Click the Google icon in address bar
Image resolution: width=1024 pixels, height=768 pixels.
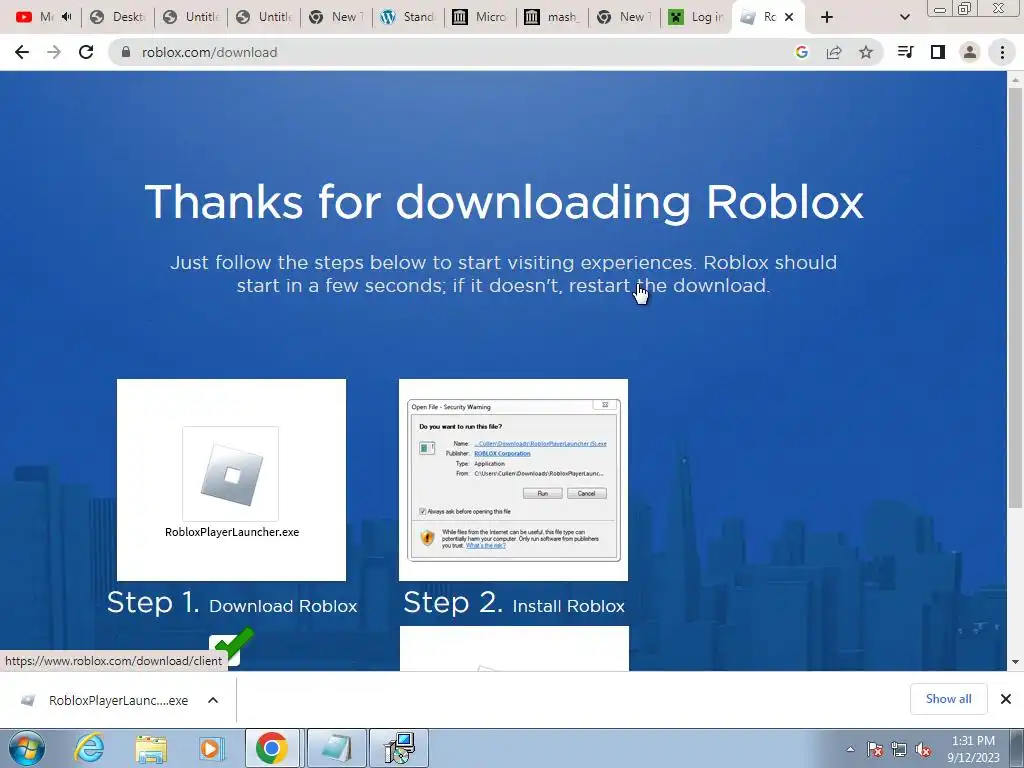pyautogui.click(x=801, y=52)
